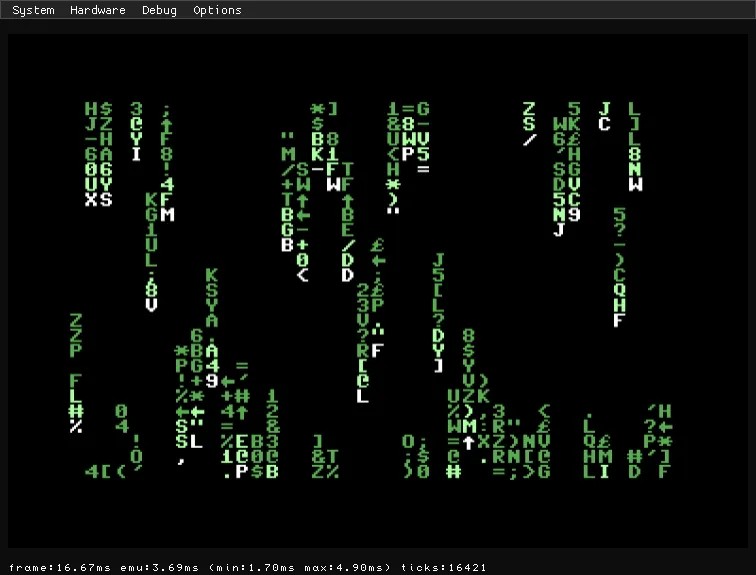Click the green ZZP column at far left
The height and width of the screenshot is (575, 756).
76,335
